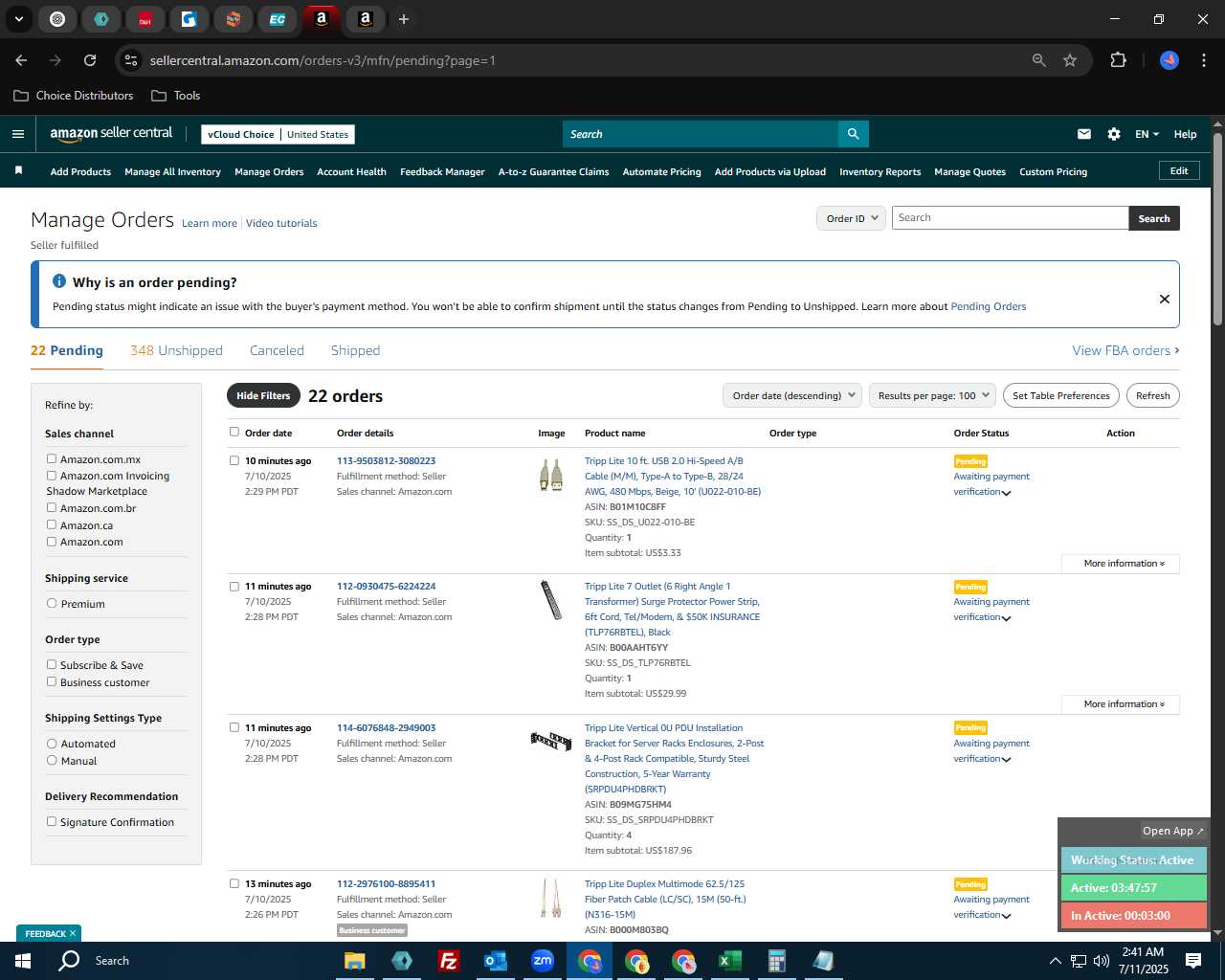Image resolution: width=1225 pixels, height=980 pixels.
Task: Check the Amazon.com filter
Action: [x=52, y=541]
